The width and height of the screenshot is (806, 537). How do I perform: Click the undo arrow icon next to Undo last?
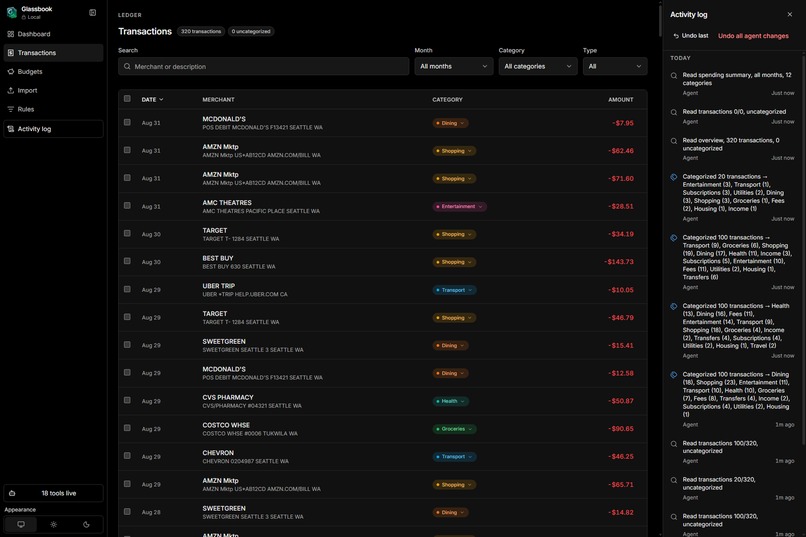[x=676, y=36]
